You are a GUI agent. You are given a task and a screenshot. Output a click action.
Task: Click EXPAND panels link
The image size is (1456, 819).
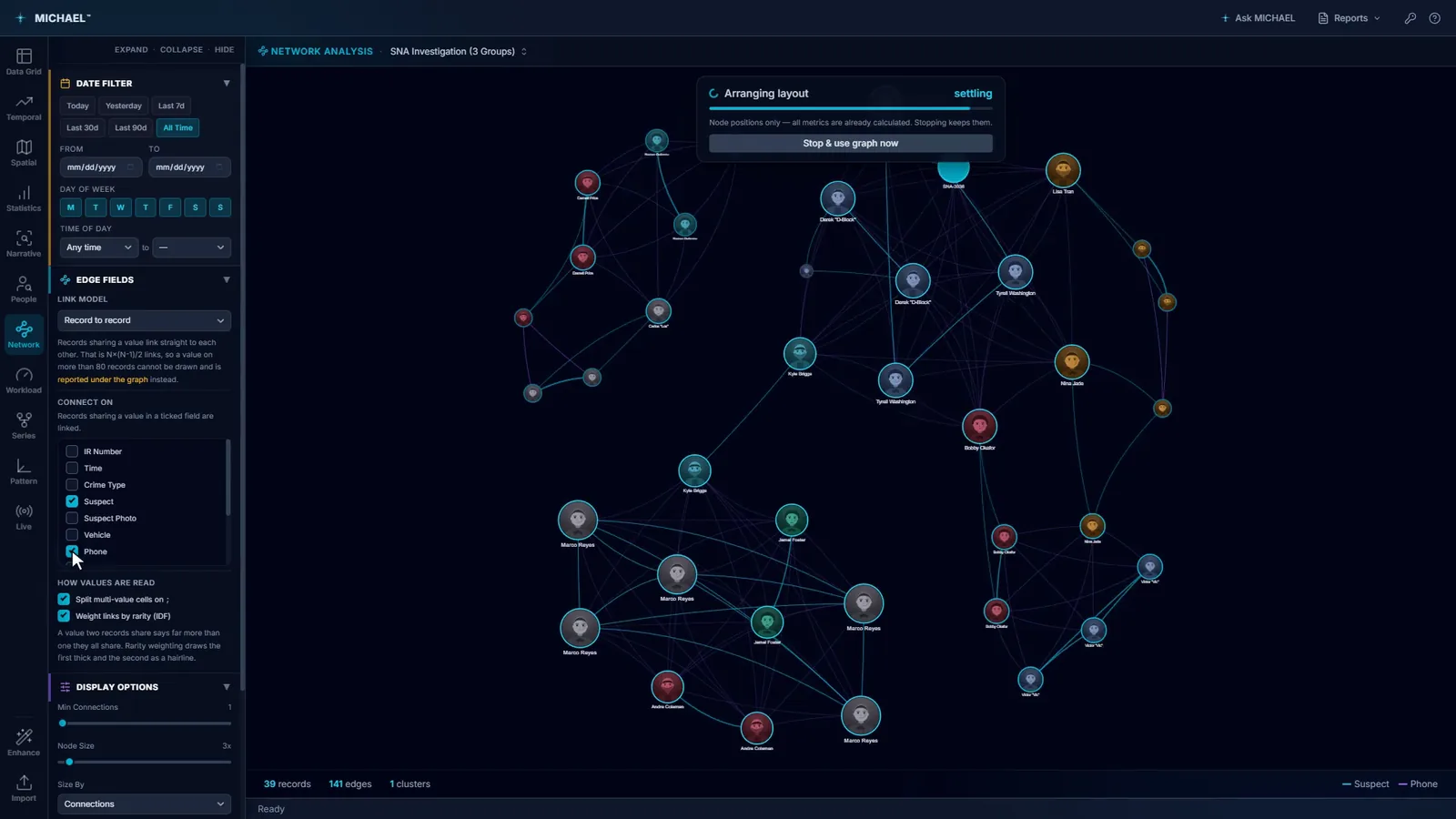tap(131, 50)
